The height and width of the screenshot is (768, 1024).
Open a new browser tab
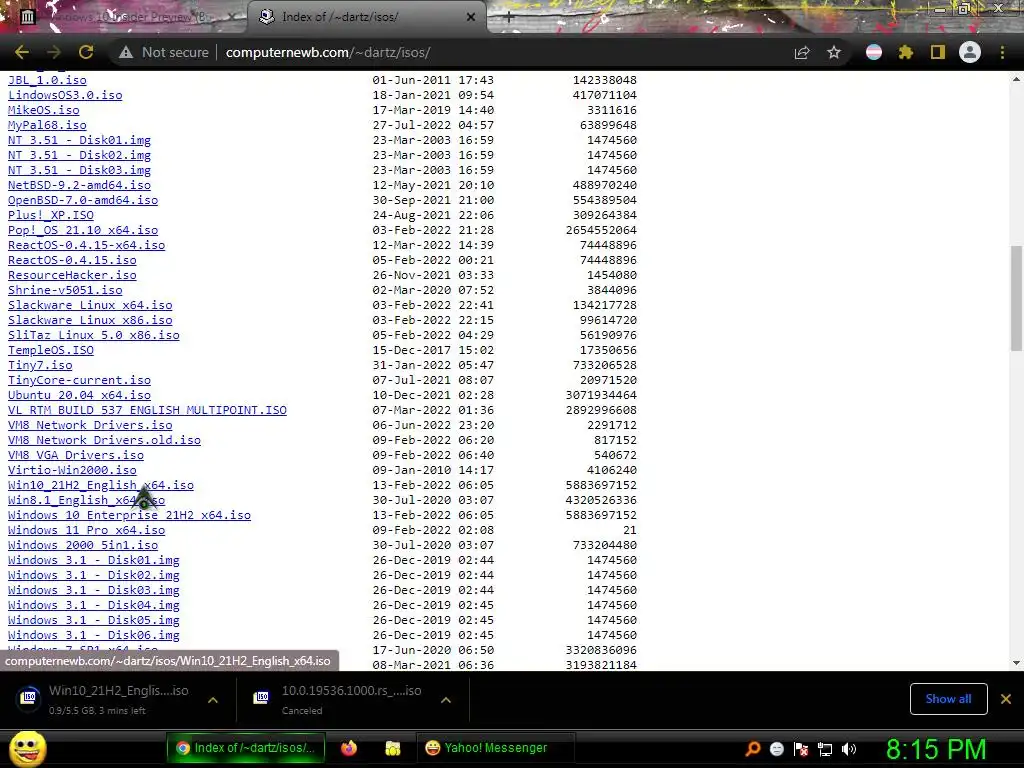(x=509, y=17)
